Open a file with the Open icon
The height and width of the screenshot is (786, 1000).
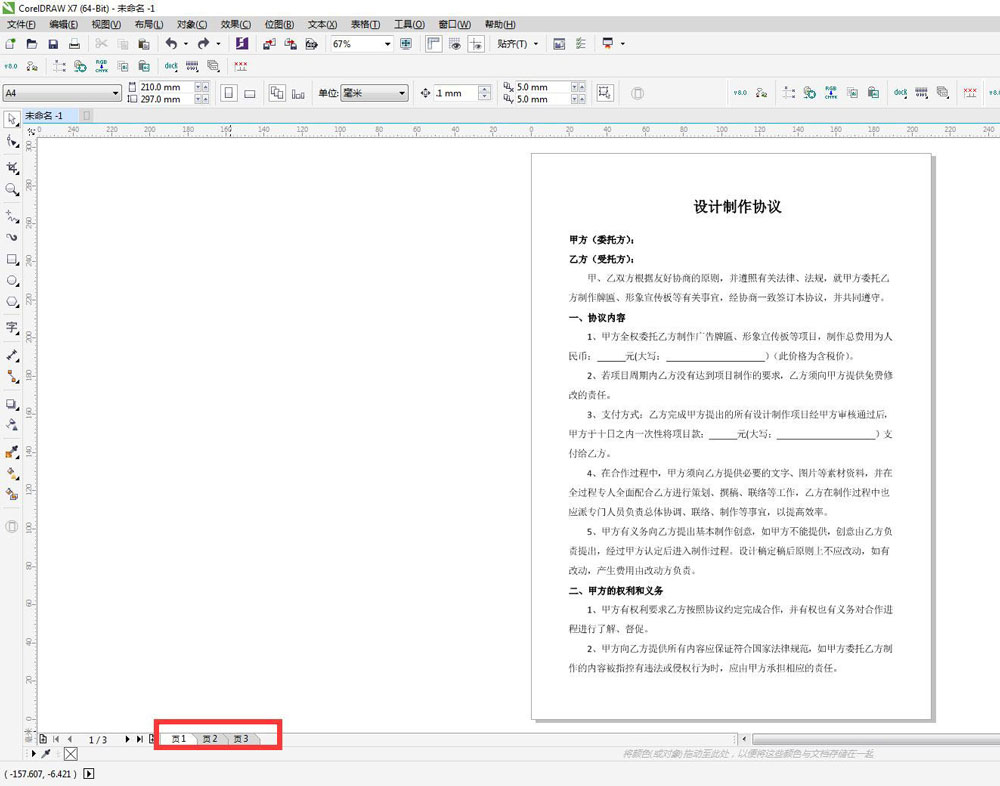point(31,43)
